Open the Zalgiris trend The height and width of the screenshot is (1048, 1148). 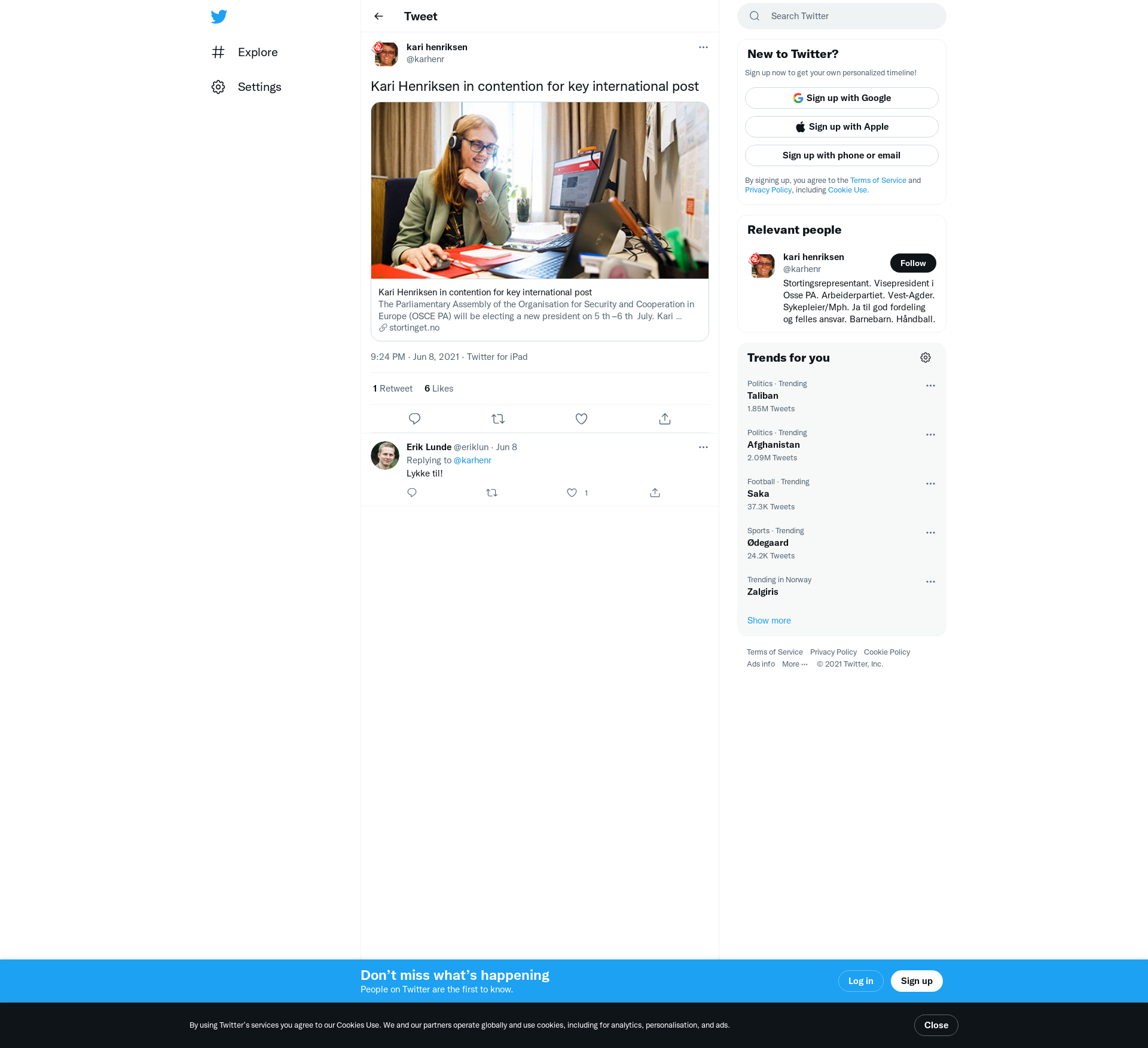tap(763, 592)
